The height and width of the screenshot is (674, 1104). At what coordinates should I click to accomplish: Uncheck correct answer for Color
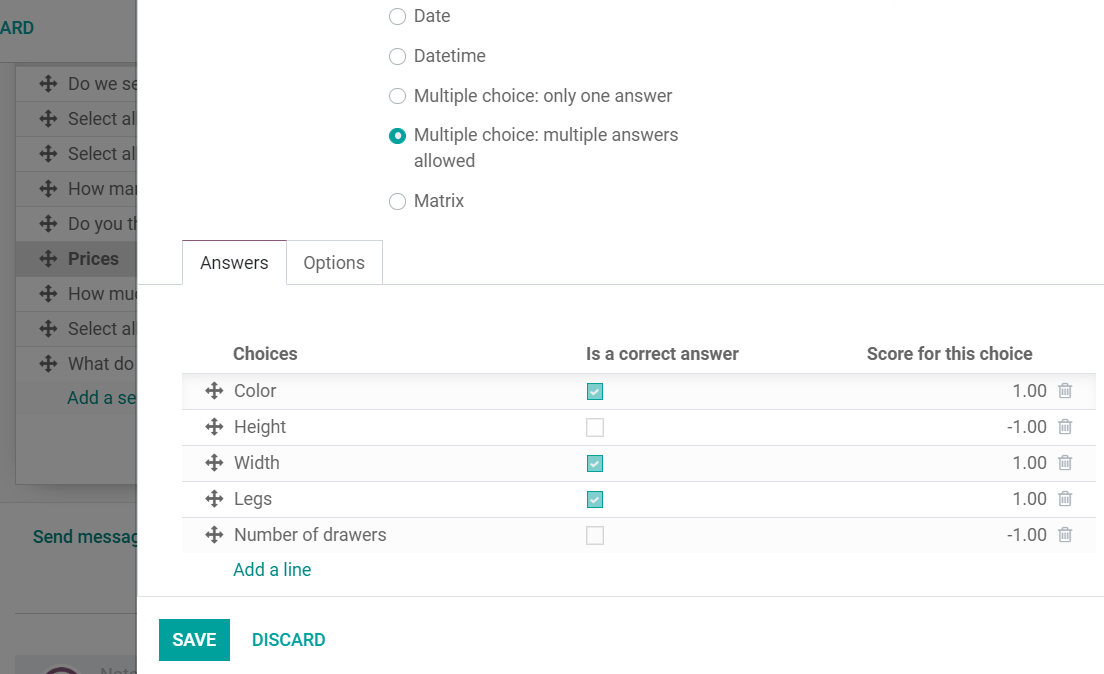point(595,392)
